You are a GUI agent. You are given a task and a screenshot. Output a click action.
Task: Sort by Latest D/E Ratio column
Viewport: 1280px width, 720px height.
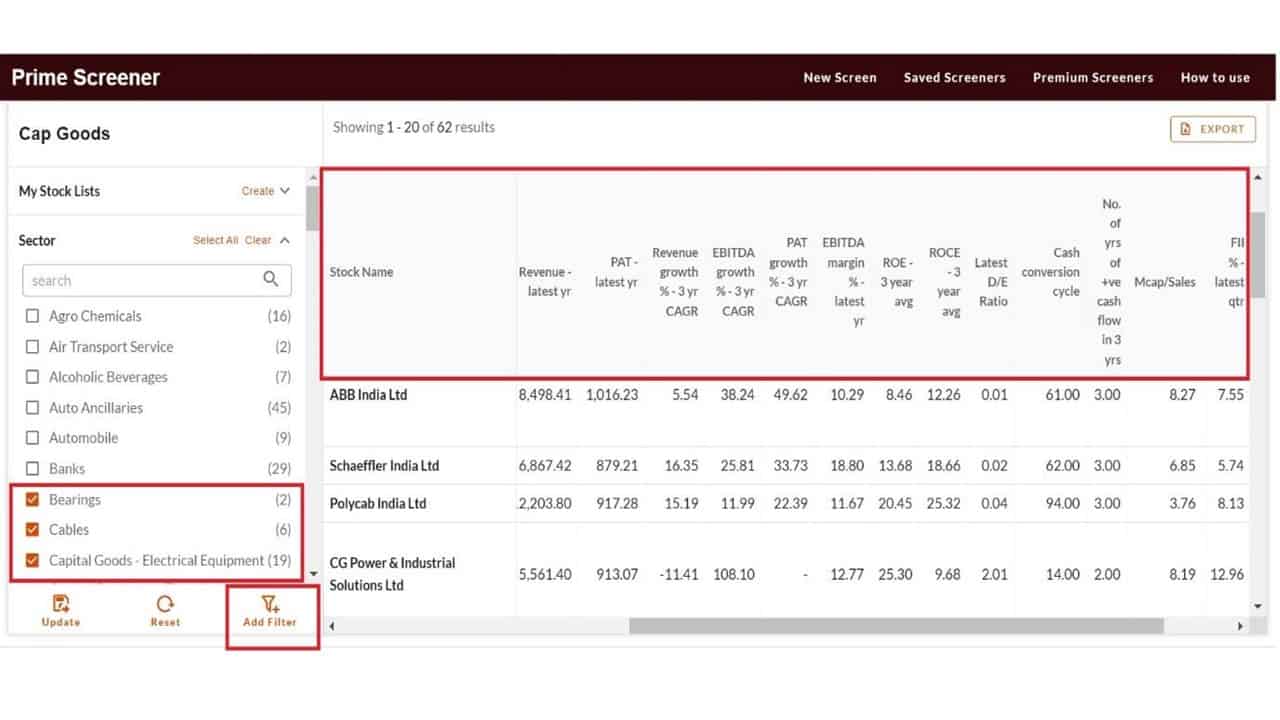pos(991,281)
